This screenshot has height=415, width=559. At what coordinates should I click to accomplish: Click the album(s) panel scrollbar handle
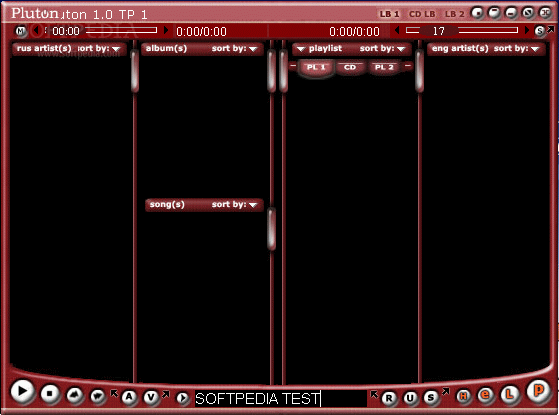(x=272, y=71)
